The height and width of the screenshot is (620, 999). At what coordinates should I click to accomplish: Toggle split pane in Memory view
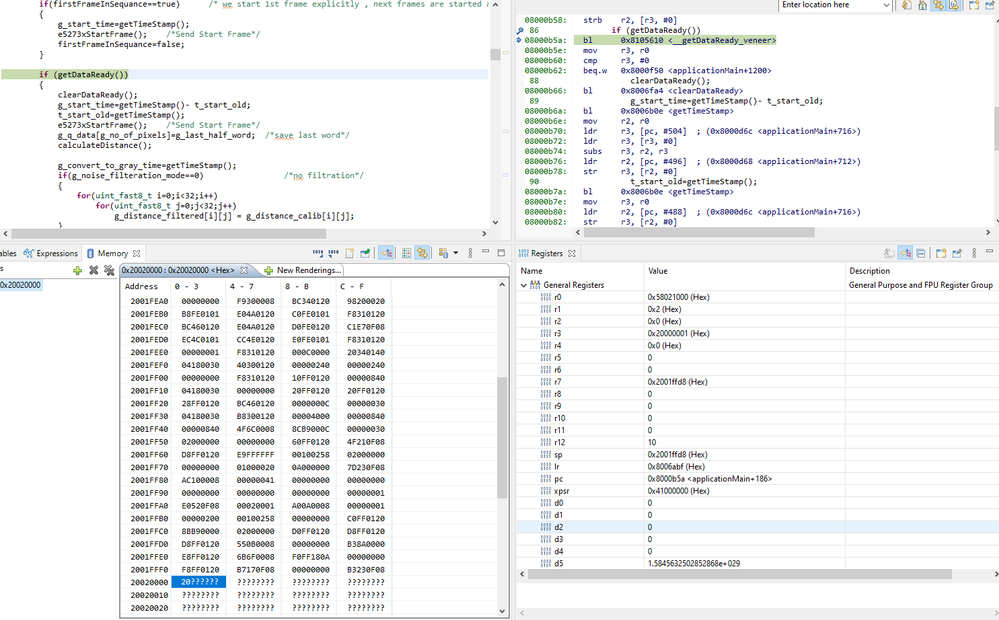406,253
